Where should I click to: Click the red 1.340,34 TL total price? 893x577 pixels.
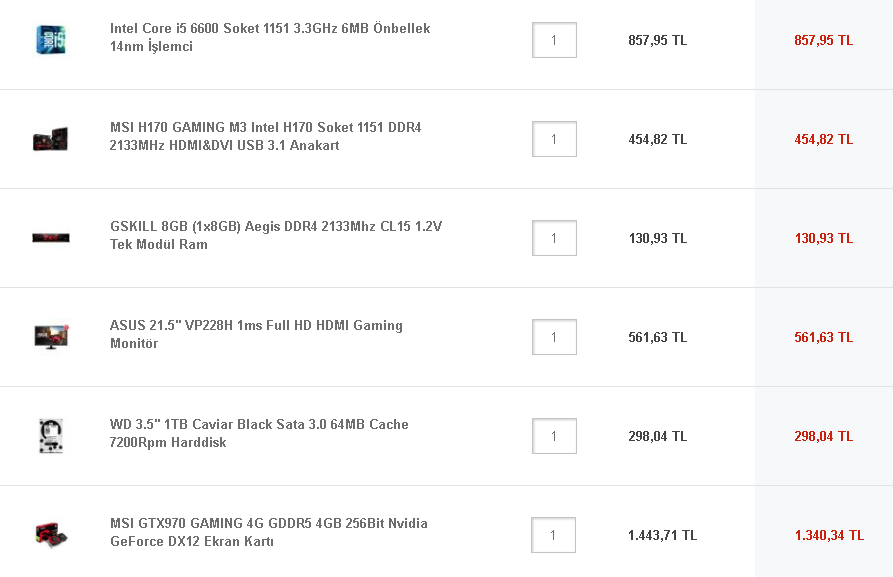[x=829, y=535]
